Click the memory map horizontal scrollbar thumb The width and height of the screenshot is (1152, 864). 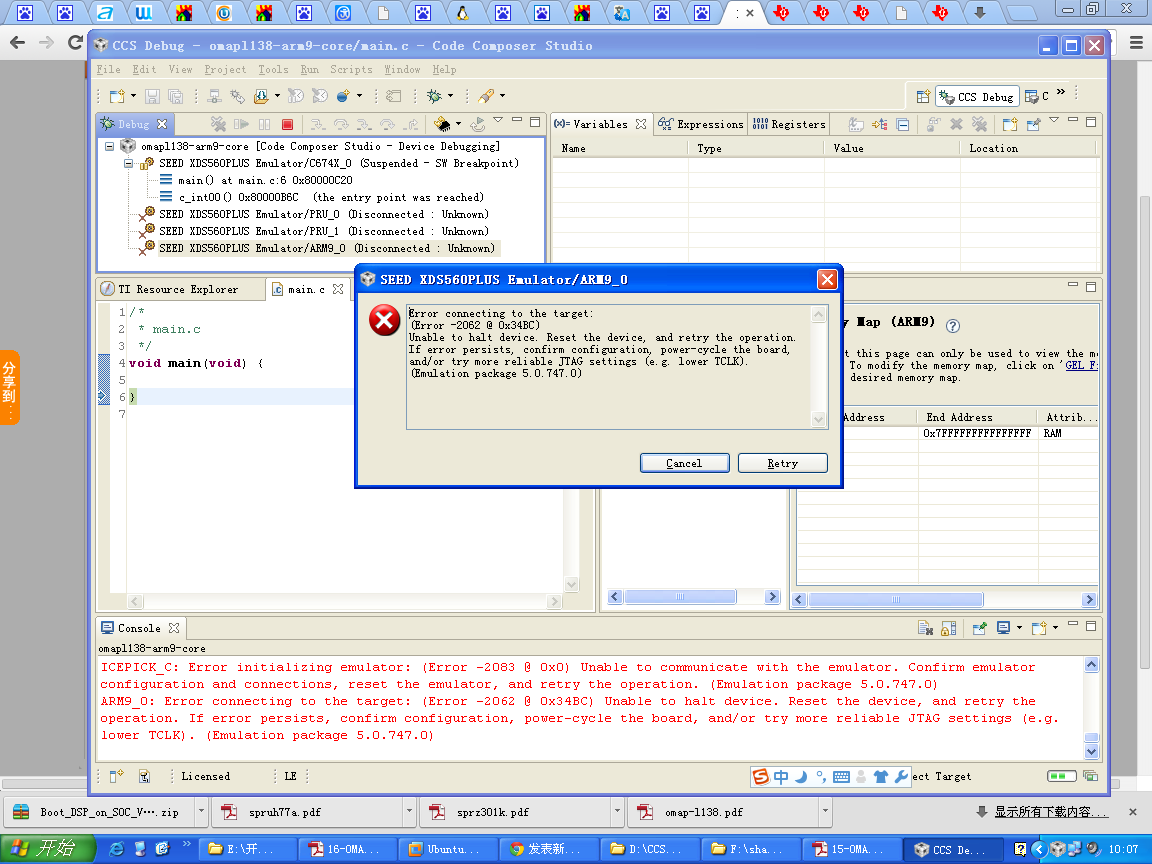[896, 600]
